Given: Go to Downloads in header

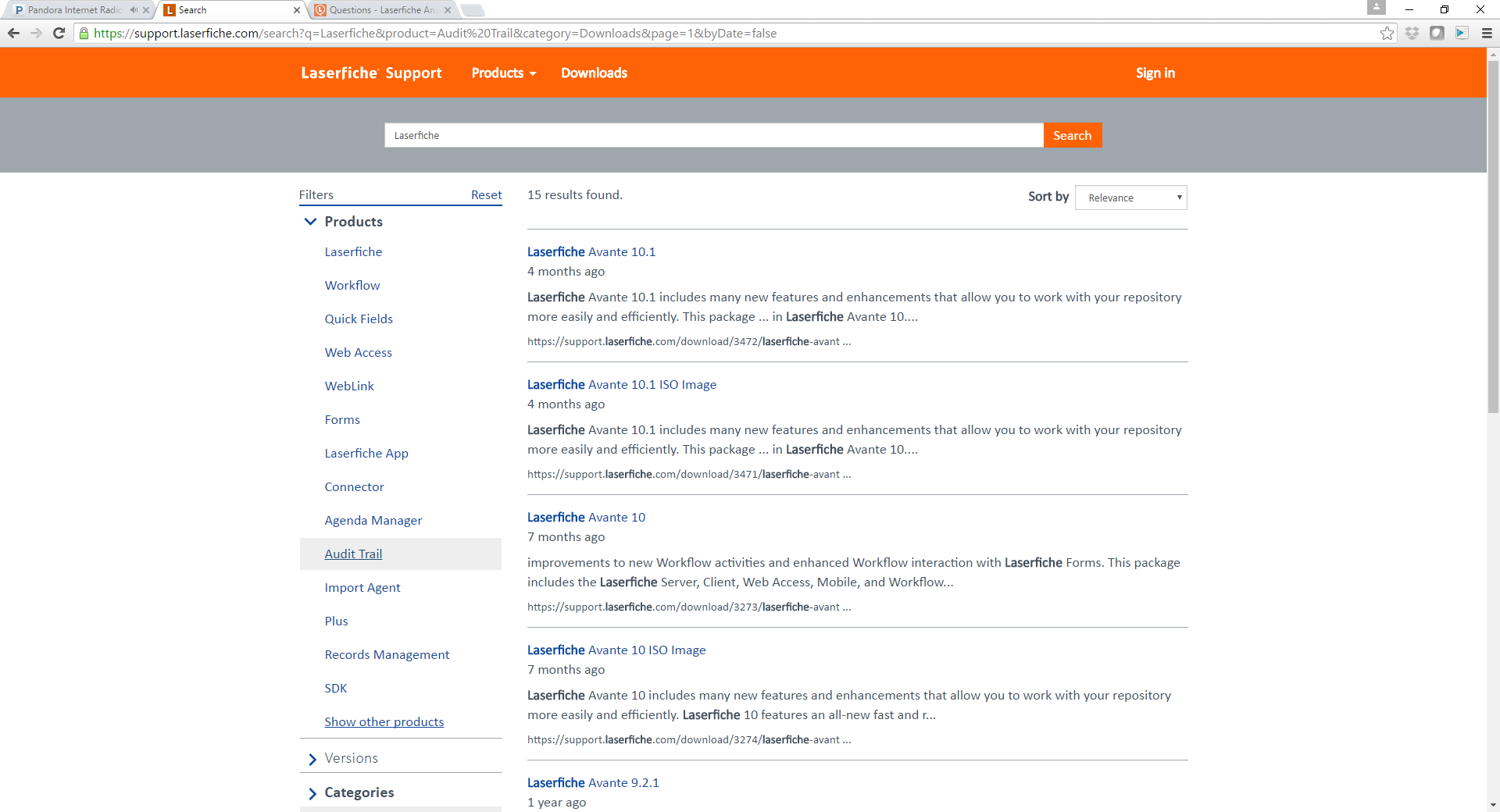Looking at the screenshot, I should click(x=594, y=73).
